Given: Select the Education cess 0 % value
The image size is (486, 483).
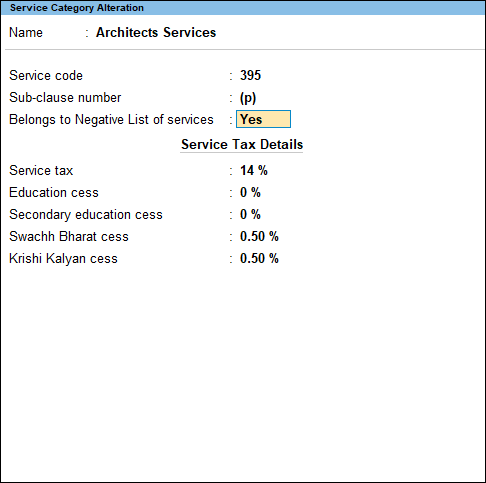Looking at the screenshot, I should (x=250, y=192).
